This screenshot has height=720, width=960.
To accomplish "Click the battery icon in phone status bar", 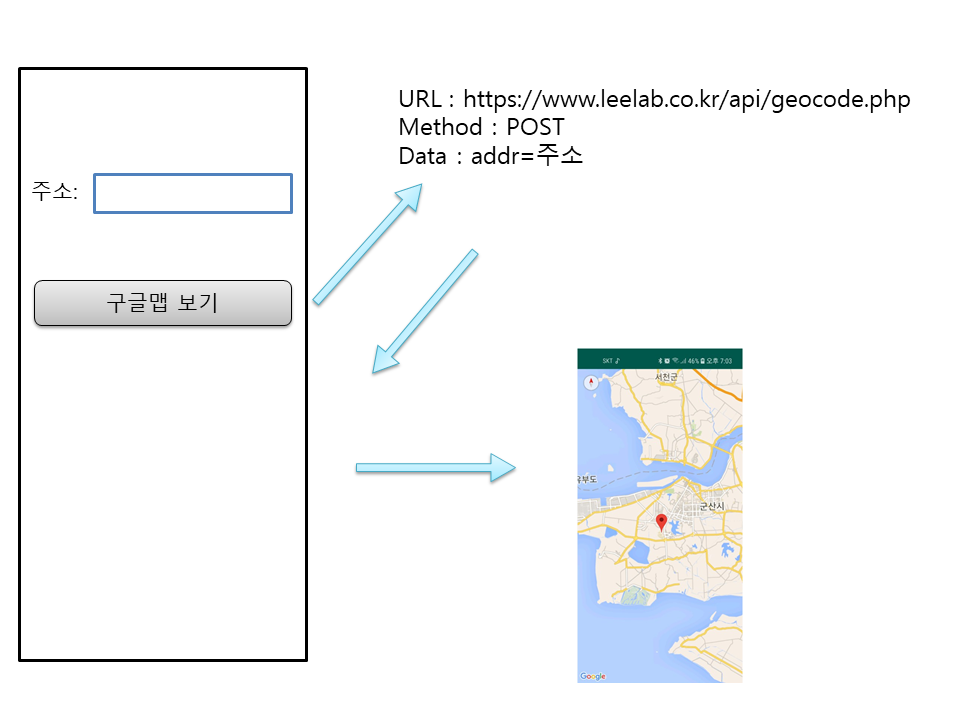I will tap(704, 360).
